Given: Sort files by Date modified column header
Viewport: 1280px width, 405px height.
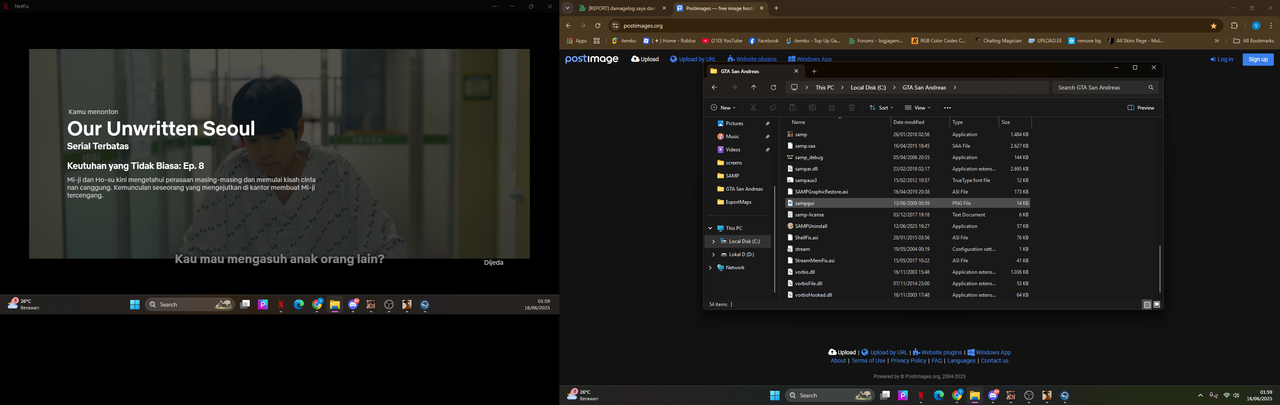Looking at the screenshot, I should [x=918, y=122].
